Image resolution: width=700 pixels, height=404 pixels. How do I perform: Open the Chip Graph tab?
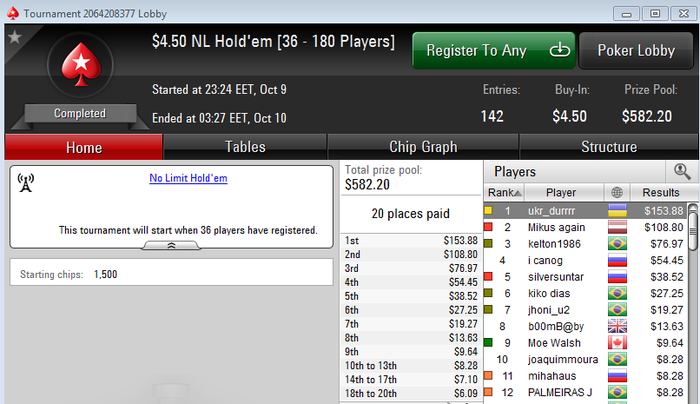[x=423, y=147]
